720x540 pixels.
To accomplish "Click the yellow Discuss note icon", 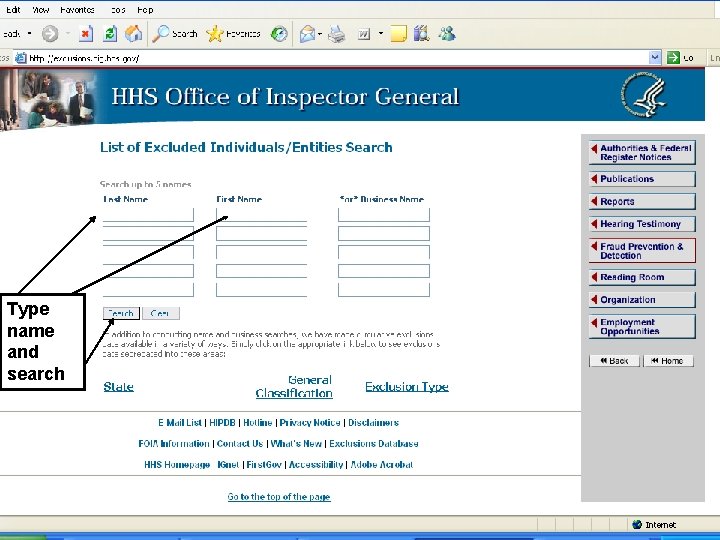I will pyautogui.click(x=398, y=34).
